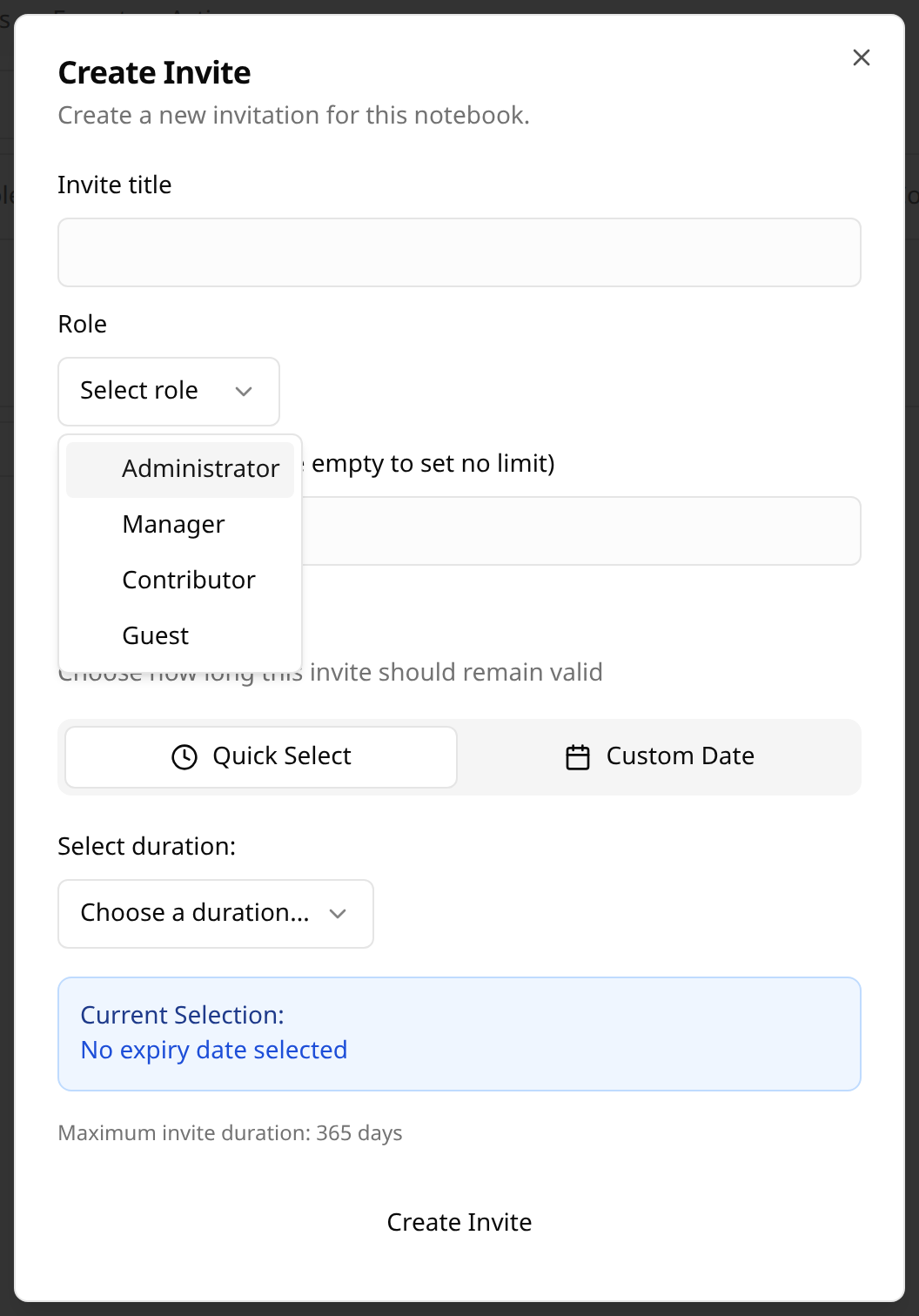Switch to the Quick Select tab
919x1316 pixels.
[x=261, y=756]
